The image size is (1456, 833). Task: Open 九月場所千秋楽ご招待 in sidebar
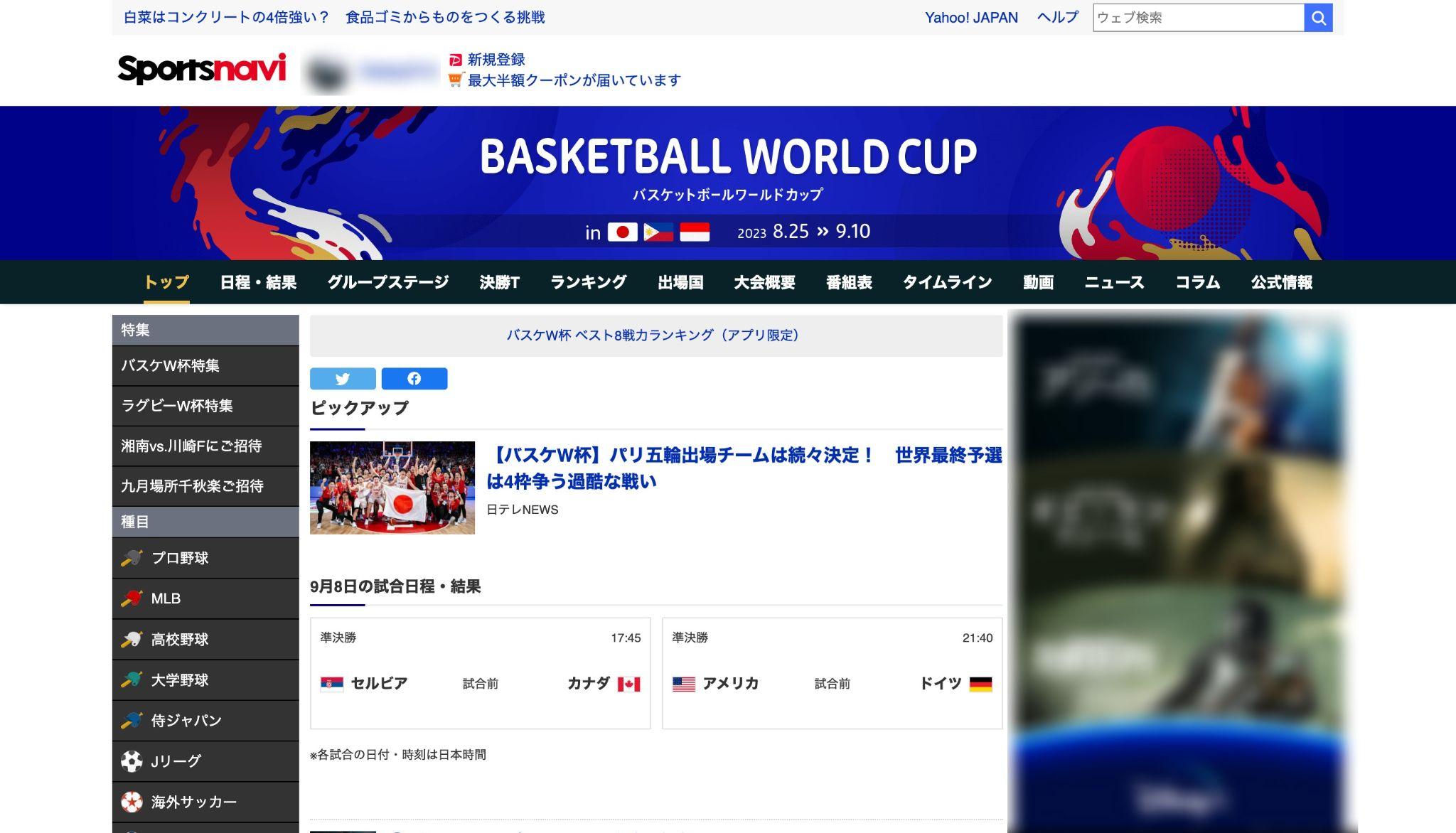[x=205, y=486]
